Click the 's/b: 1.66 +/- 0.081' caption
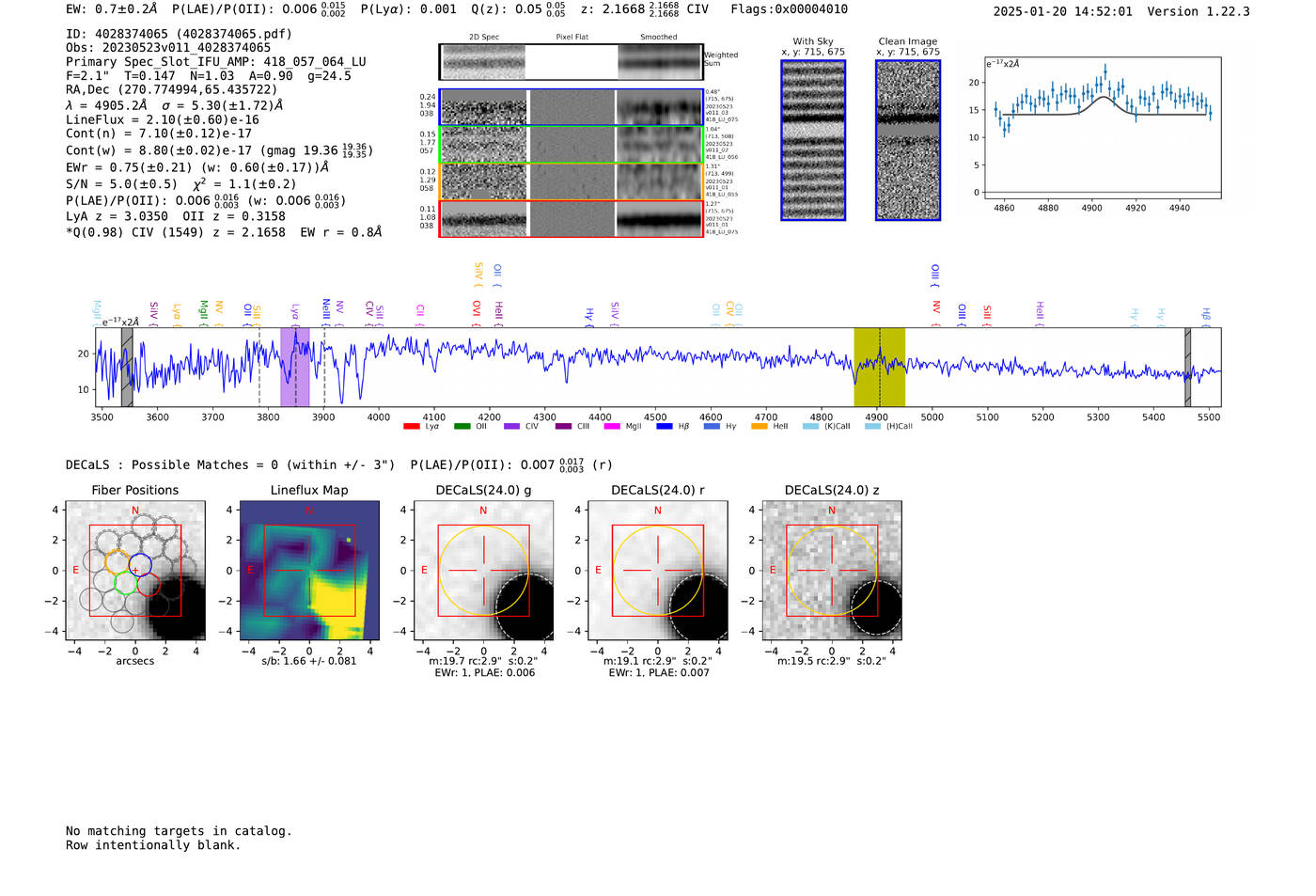Screen dimensions: 1316x896 (309, 661)
